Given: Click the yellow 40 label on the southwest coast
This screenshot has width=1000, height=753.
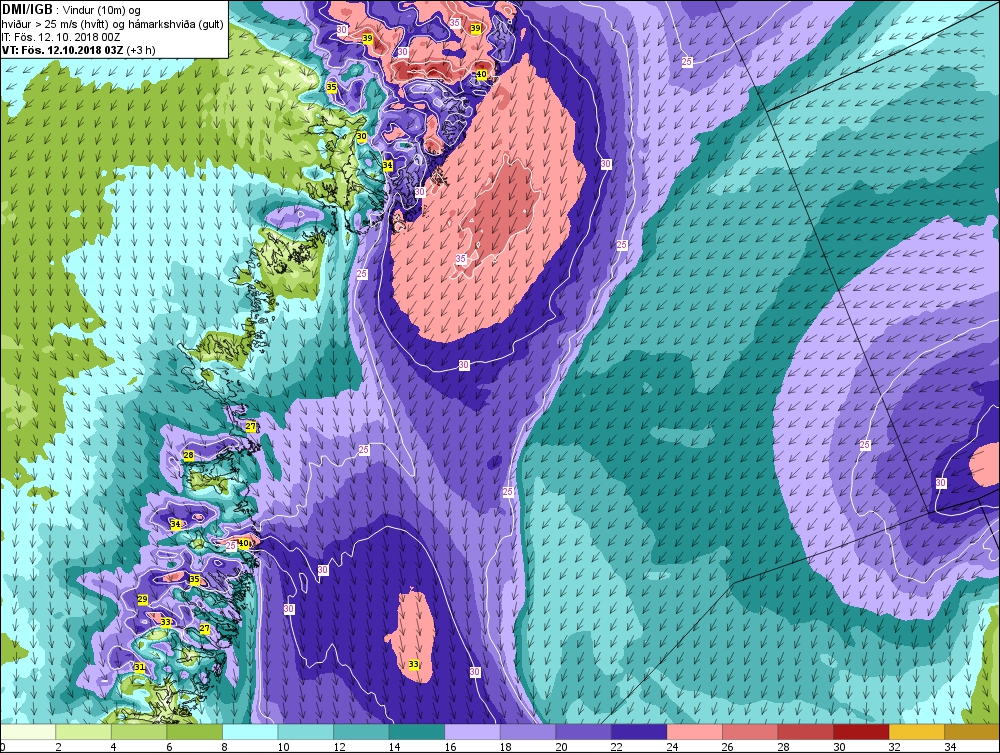Looking at the screenshot, I should (243, 543).
